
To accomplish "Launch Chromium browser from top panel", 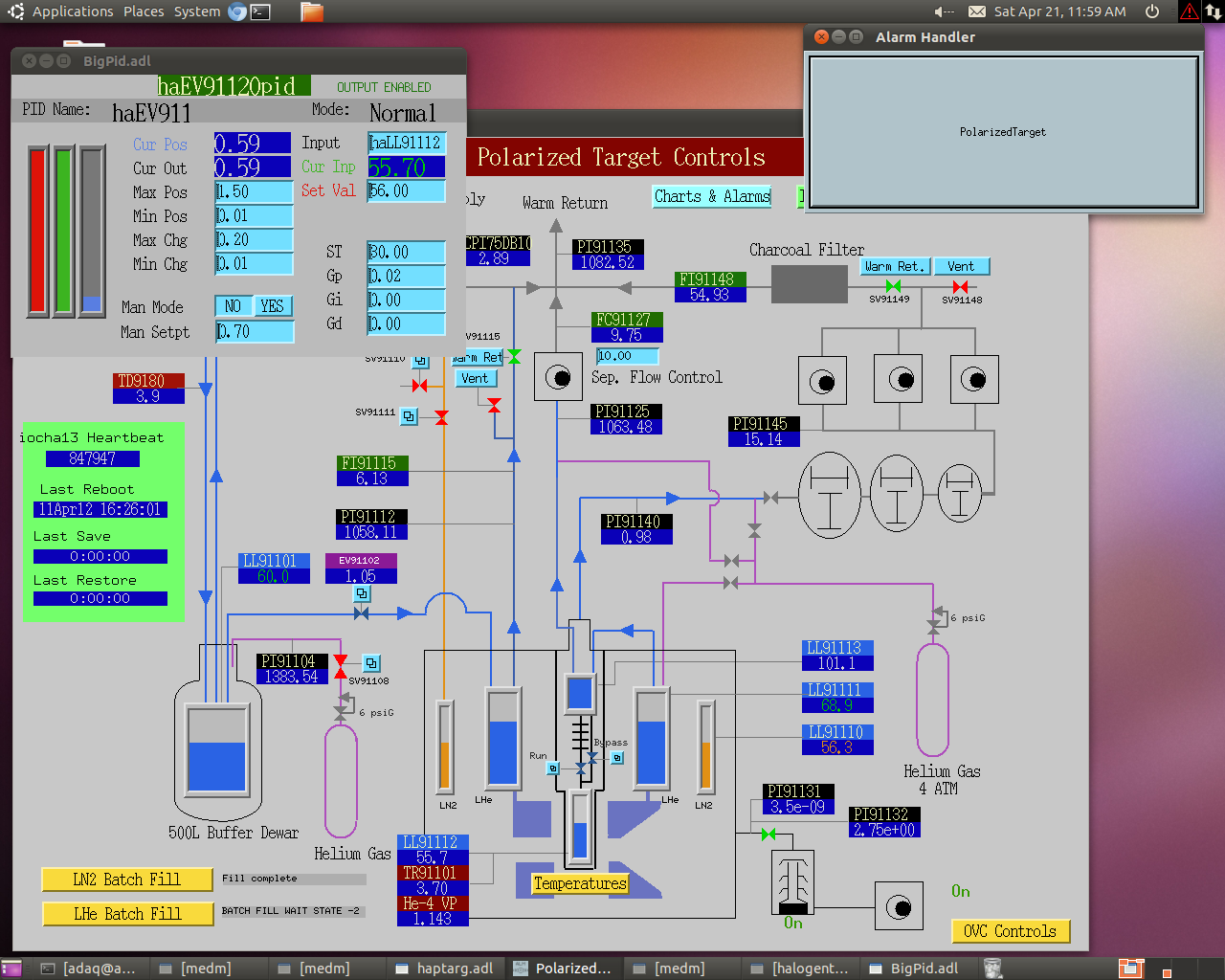I will tap(237, 11).
